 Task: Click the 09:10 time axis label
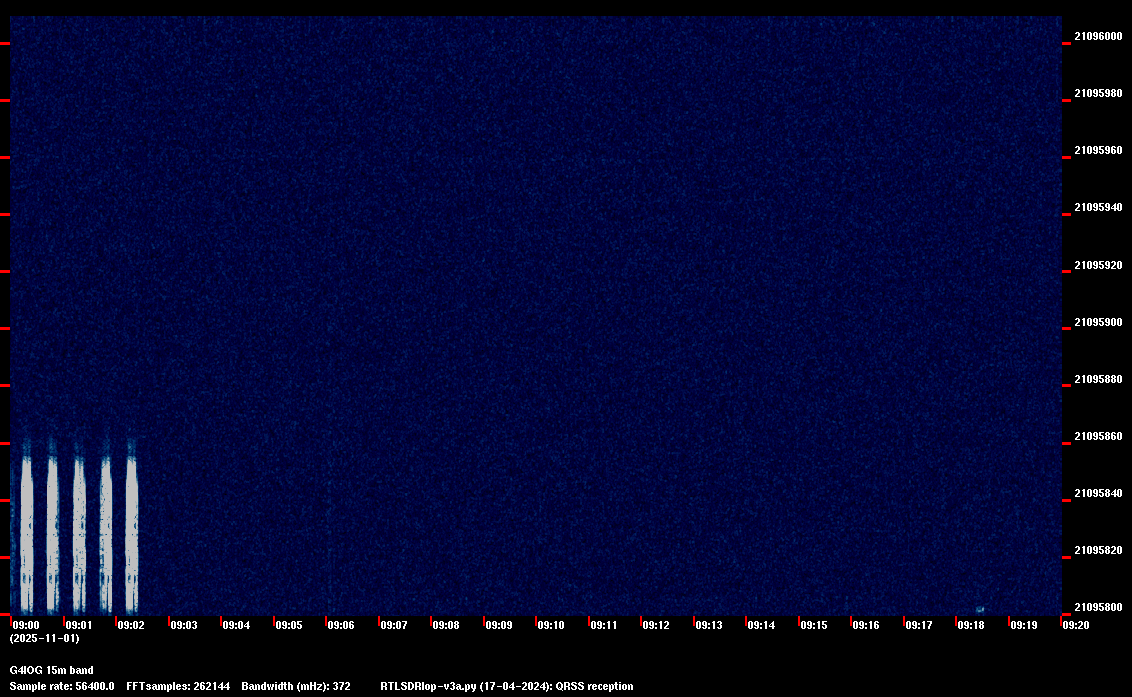pos(551,625)
